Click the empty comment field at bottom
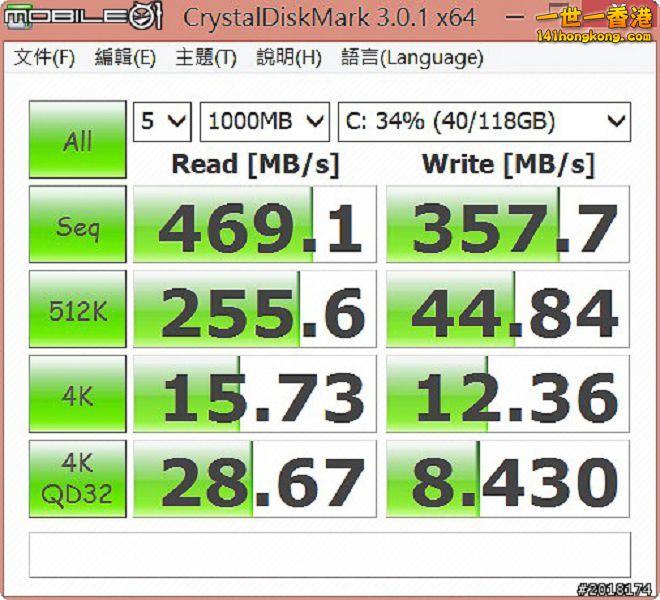This screenshot has height=600, width=660. (330, 554)
